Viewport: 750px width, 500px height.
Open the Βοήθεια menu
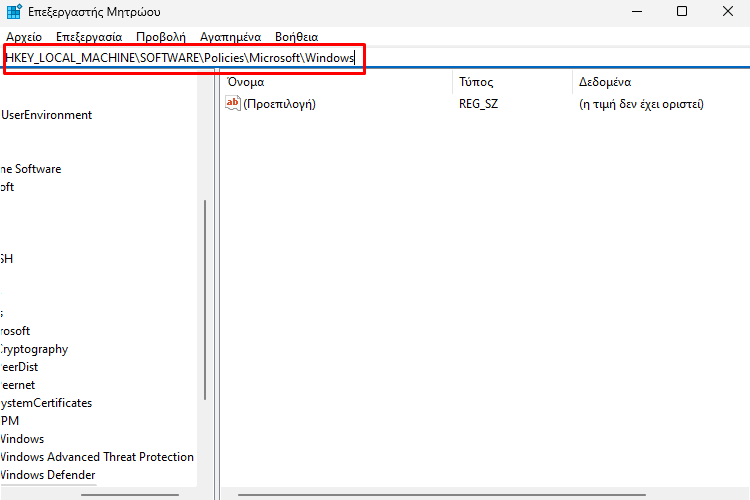pyautogui.click(x=297, y=37)
